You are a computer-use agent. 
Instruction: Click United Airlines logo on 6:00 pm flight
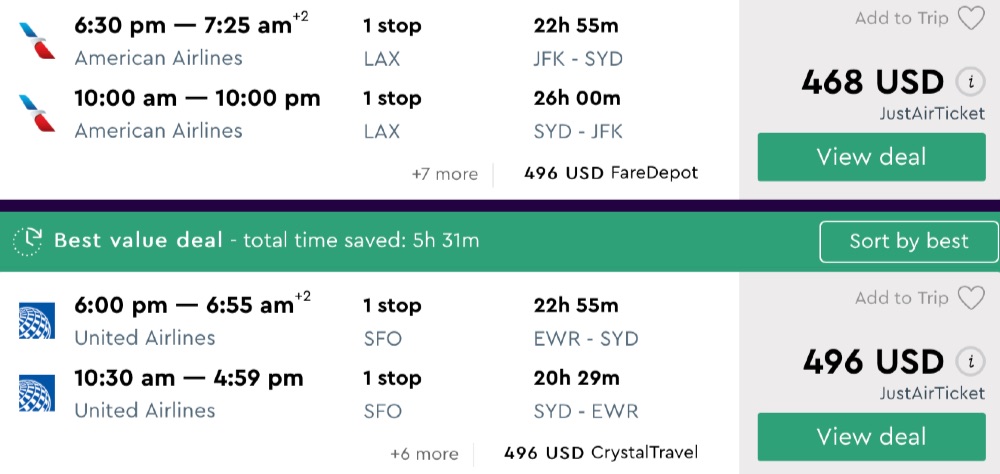37,321
